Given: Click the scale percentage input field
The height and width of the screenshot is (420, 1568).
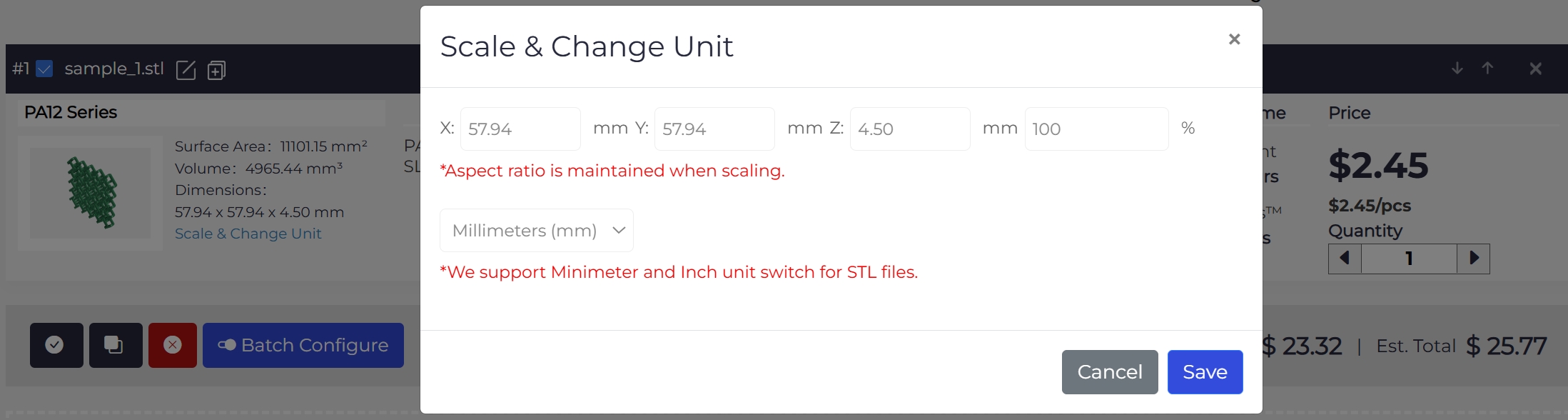Looking at the screenshot, I should (1096, 129).
